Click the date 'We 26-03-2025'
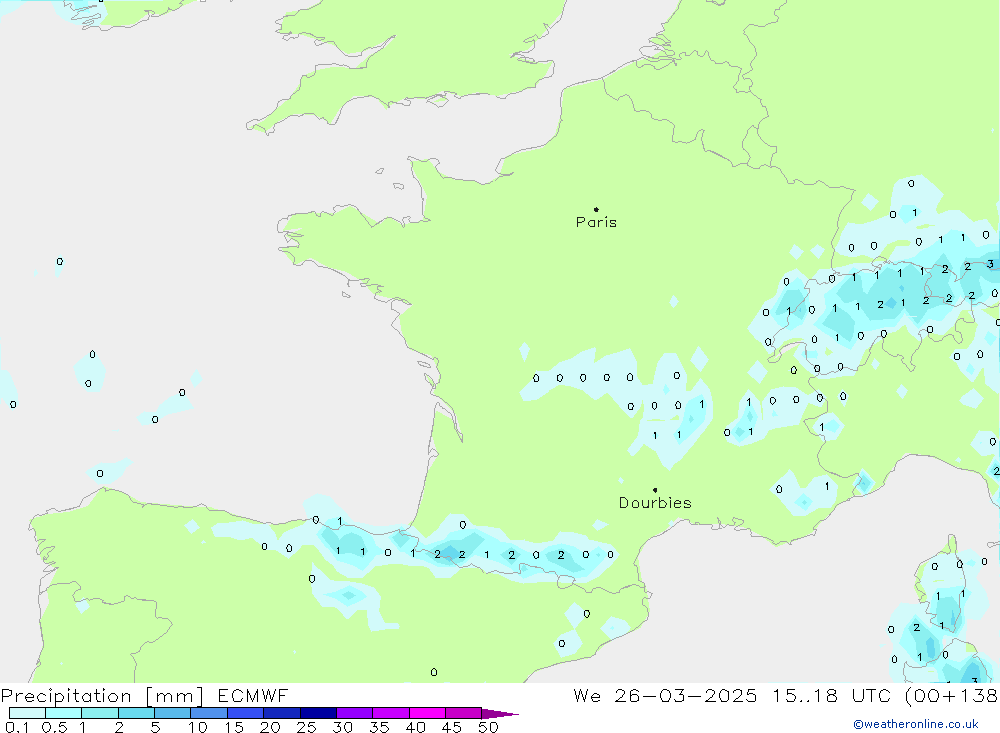 pyautogui.click(x=665, y=695)
